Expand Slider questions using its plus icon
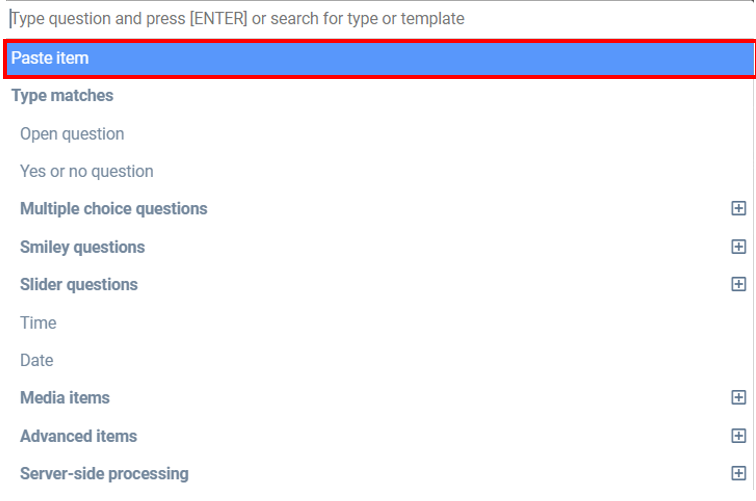The width and height of the screenshot is (756, 501). tap(738, 285)
